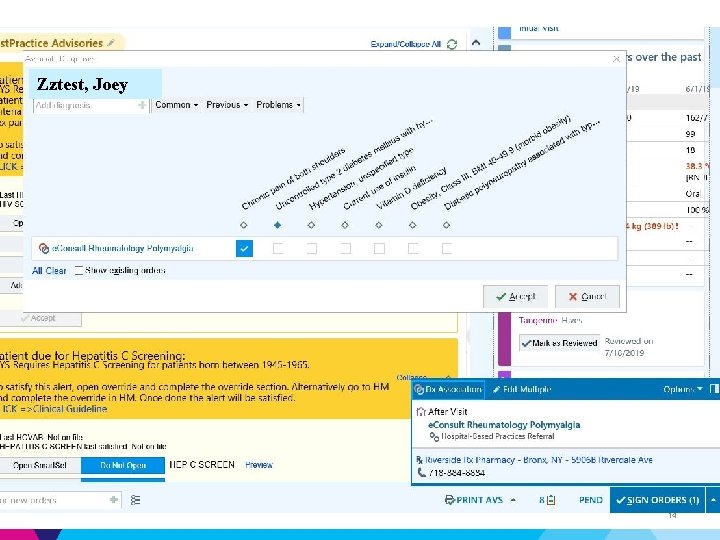Open the Problems dropdown
This screenshot has height=540, width=720.
click(278, 105)
